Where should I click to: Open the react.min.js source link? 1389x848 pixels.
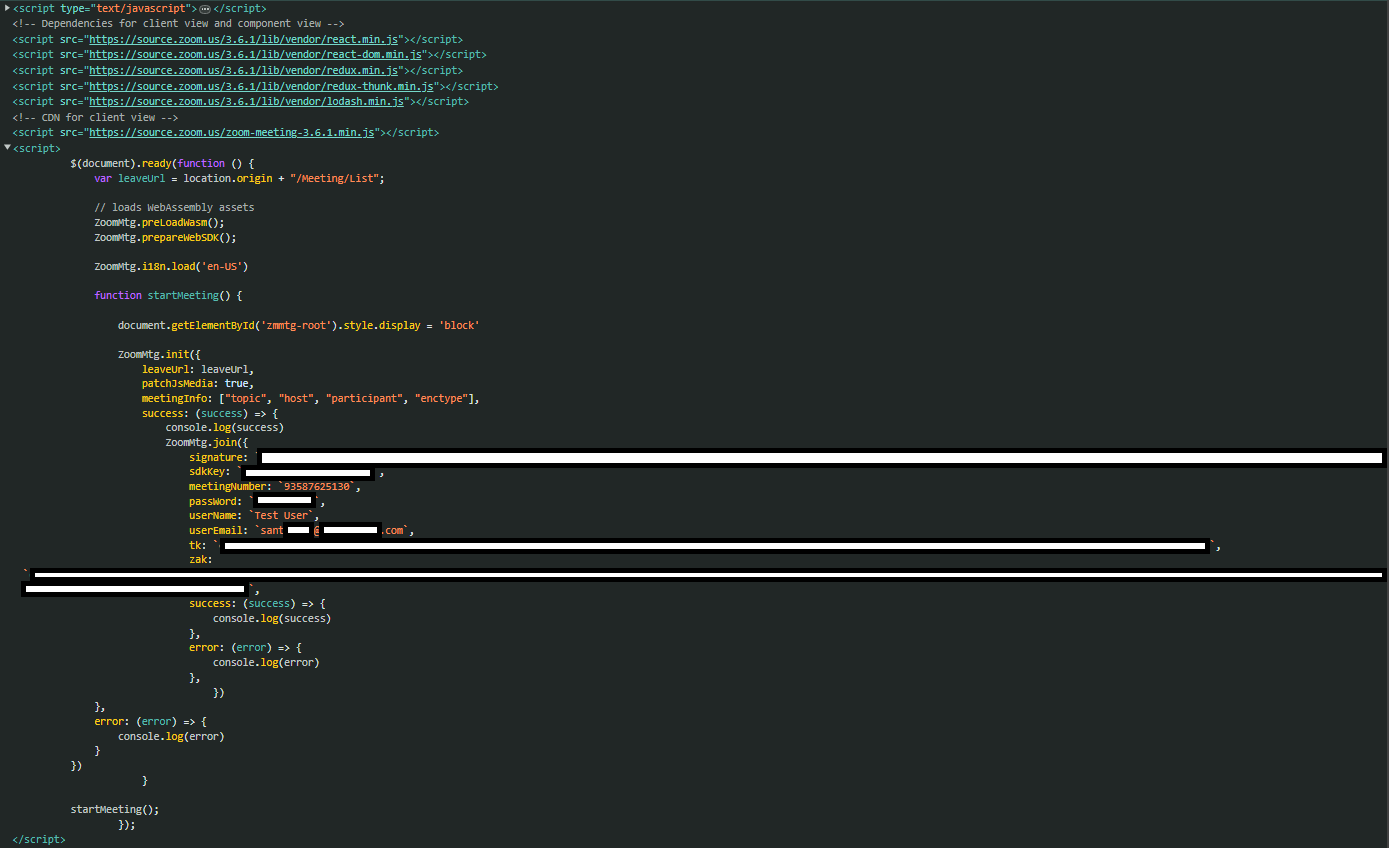(x=245, y=39)
